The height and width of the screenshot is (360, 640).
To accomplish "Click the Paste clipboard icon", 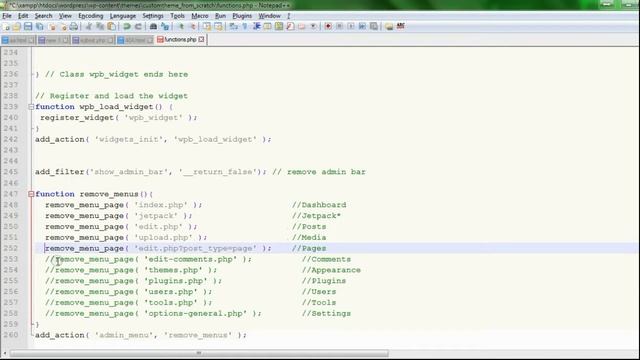I will click(x=111, y=27).
